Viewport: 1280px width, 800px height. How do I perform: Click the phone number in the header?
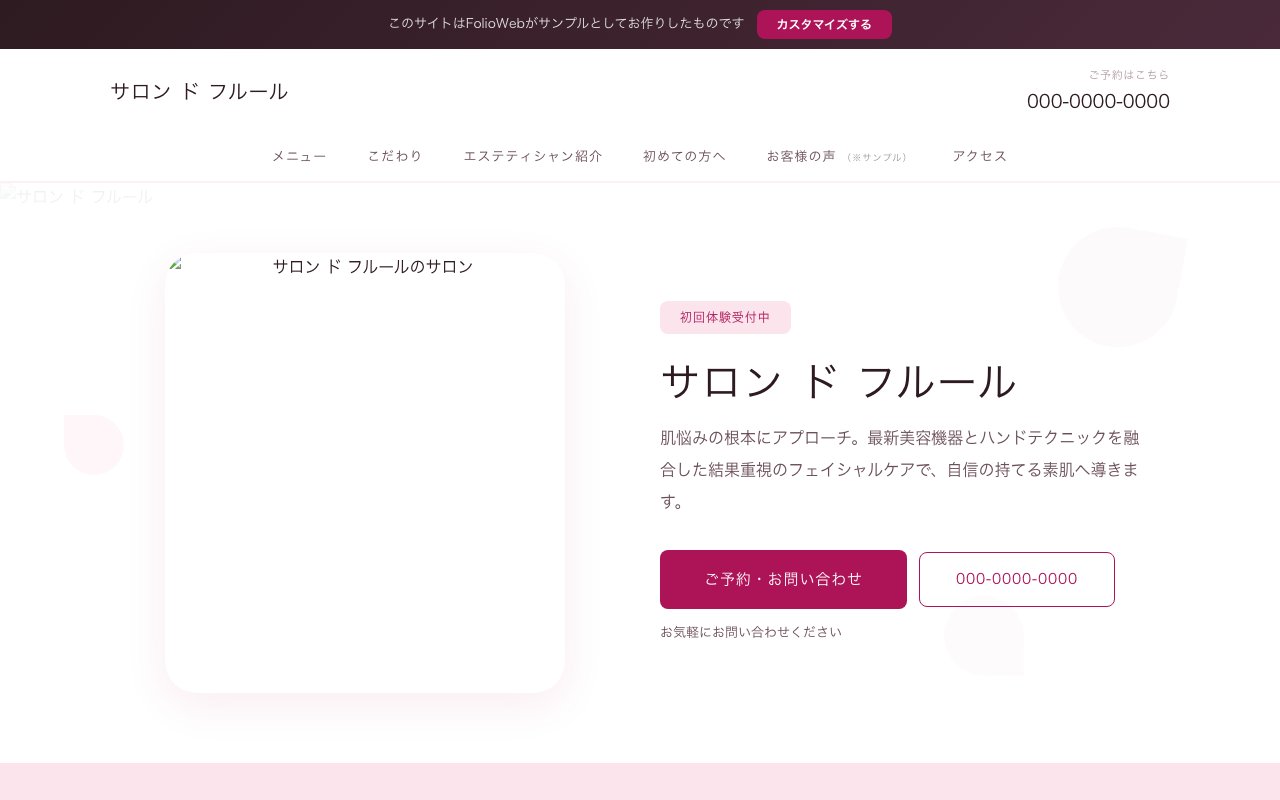[x=1097, y=101]
